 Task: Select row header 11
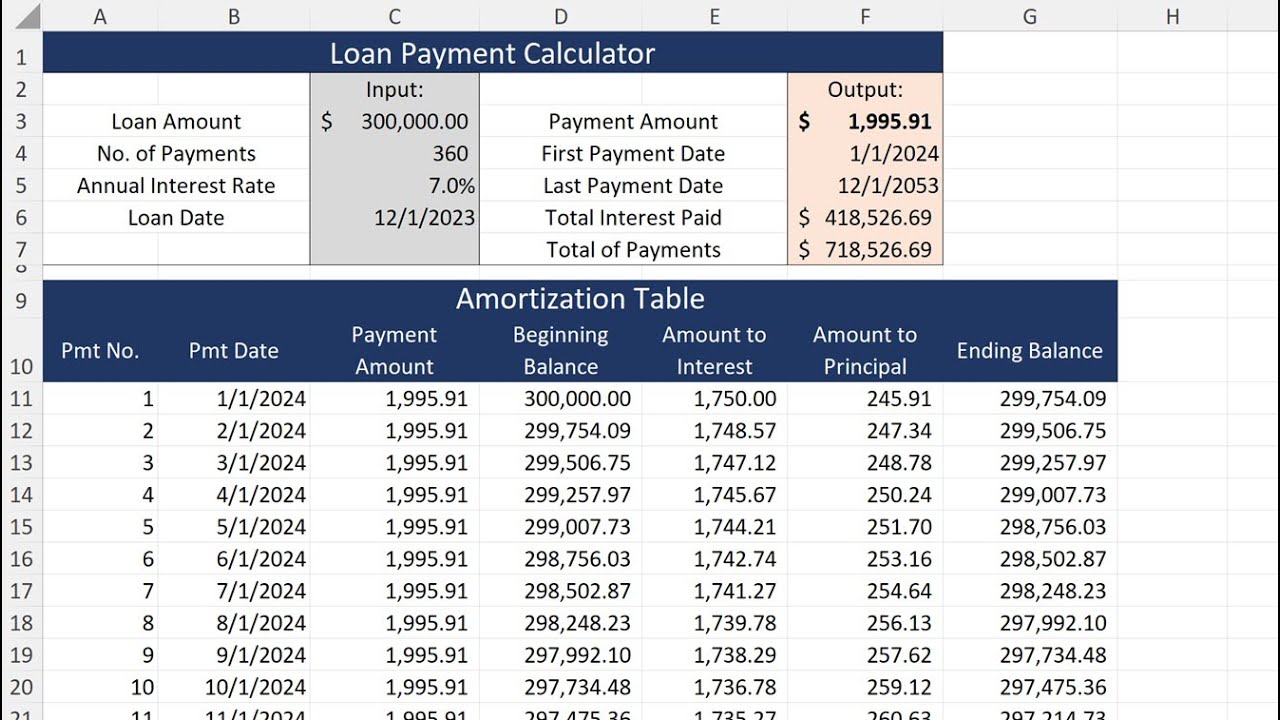(21, 399)
